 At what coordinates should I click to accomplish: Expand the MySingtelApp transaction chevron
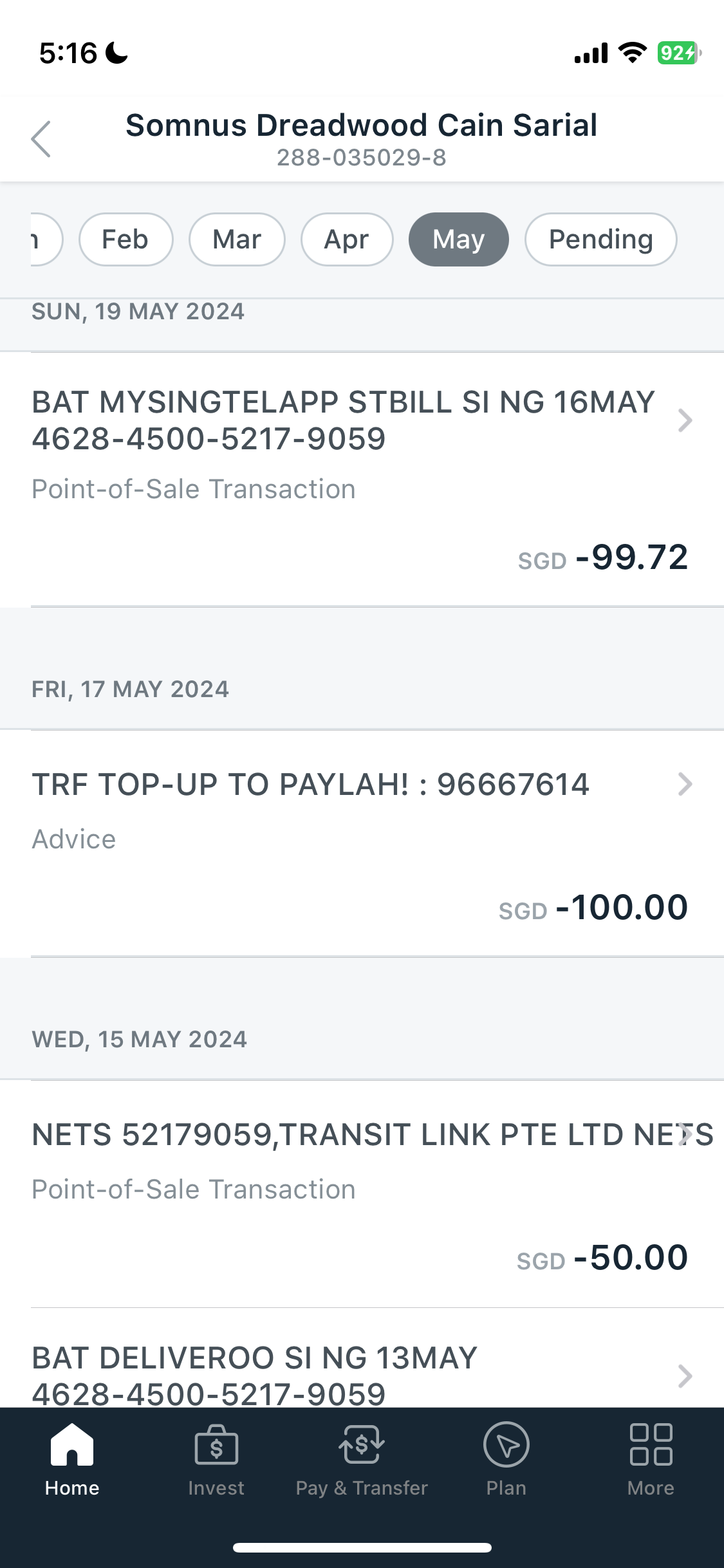pos(685,420)
